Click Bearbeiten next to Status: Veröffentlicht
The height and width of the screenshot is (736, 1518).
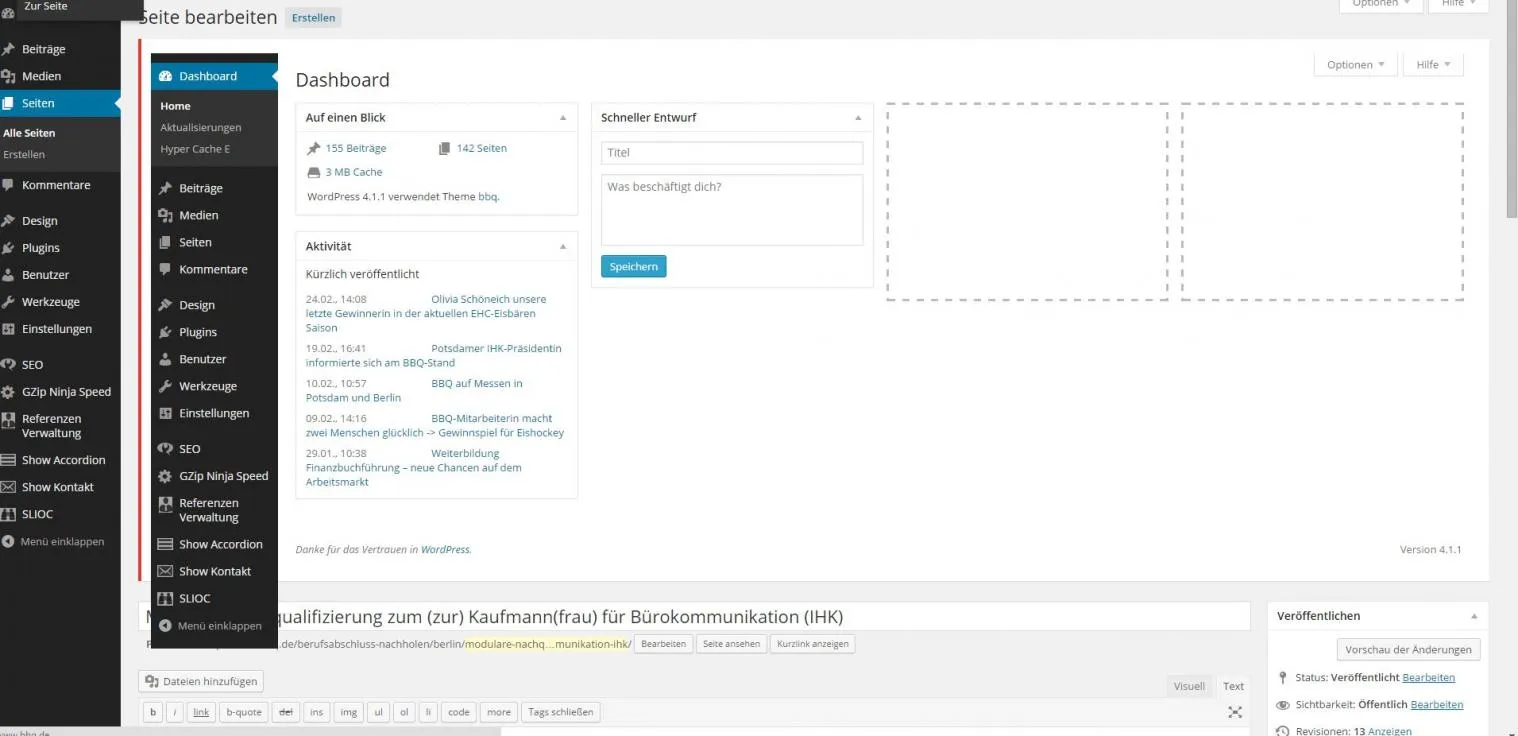(x=1429, y=678)
